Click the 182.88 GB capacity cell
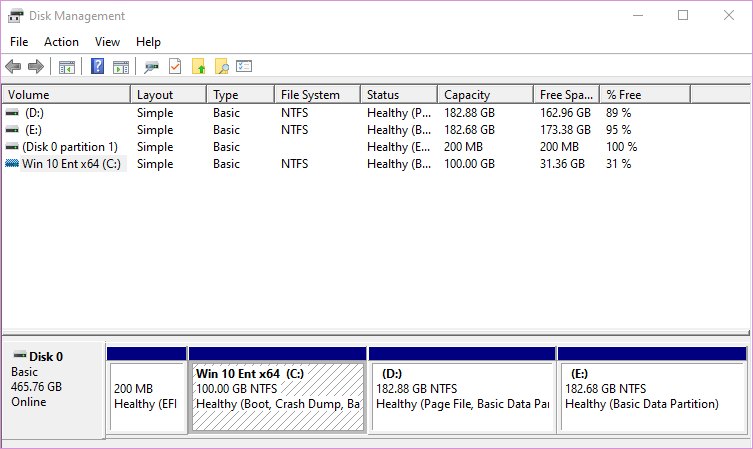Image resolution: width=753 pixels, height=449 pixels. click(x=469, y=113)
